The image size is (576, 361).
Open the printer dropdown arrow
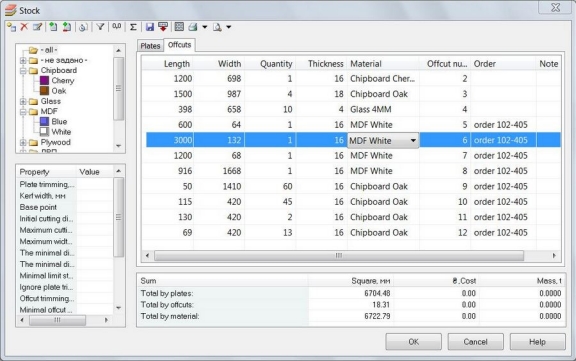click(x=205, y=27)
